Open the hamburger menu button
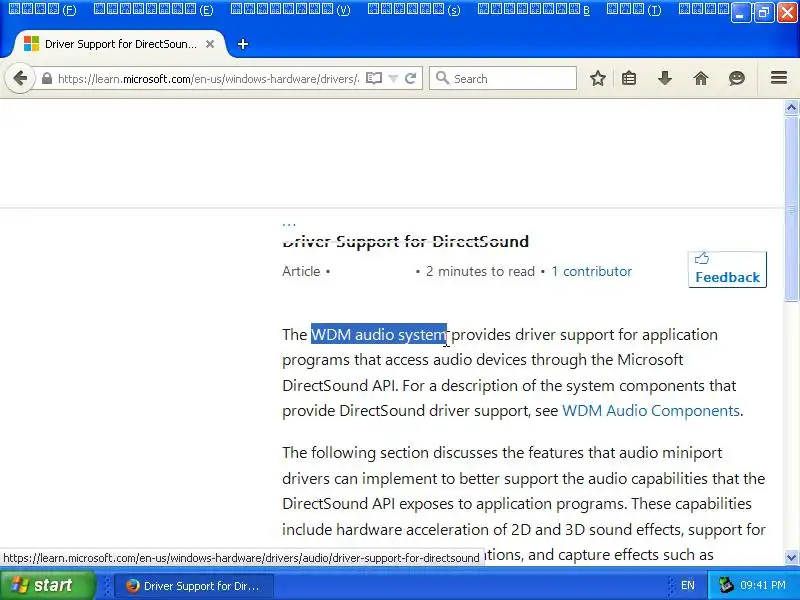The width and height of the screenshot is (800, 600). tap(779, 78)
